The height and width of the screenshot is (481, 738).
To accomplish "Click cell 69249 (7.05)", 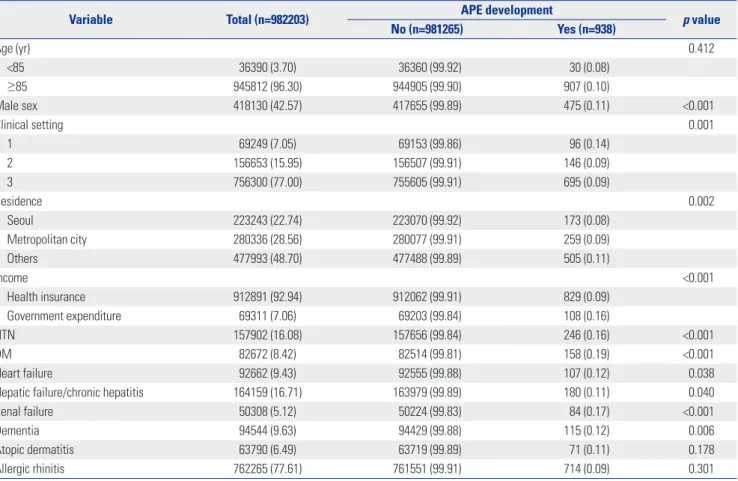I will pyautogui.click(x=267, y=144).
